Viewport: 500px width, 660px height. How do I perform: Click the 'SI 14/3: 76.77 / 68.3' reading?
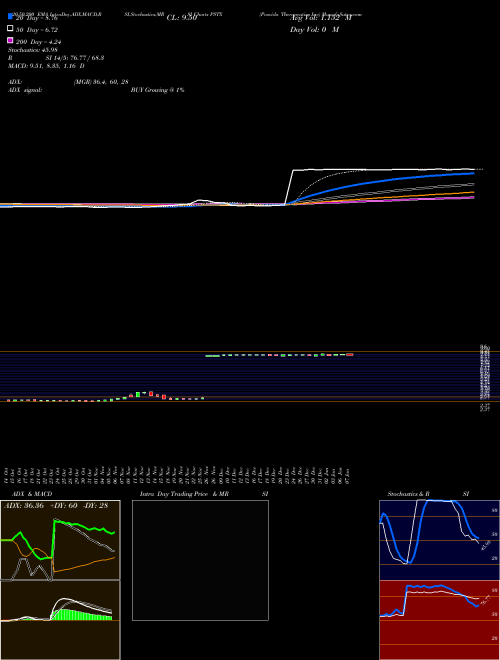click(75, 58)
